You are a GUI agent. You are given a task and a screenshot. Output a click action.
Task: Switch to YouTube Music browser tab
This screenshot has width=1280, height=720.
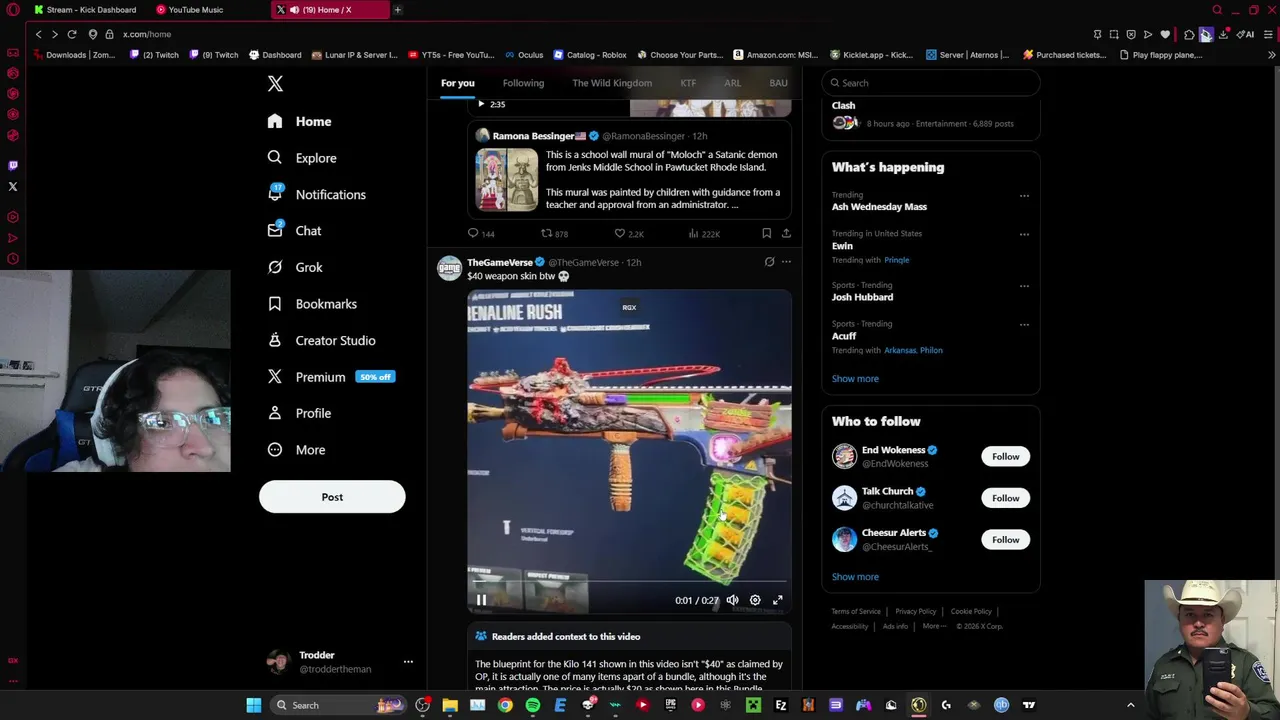pos(196,10)
